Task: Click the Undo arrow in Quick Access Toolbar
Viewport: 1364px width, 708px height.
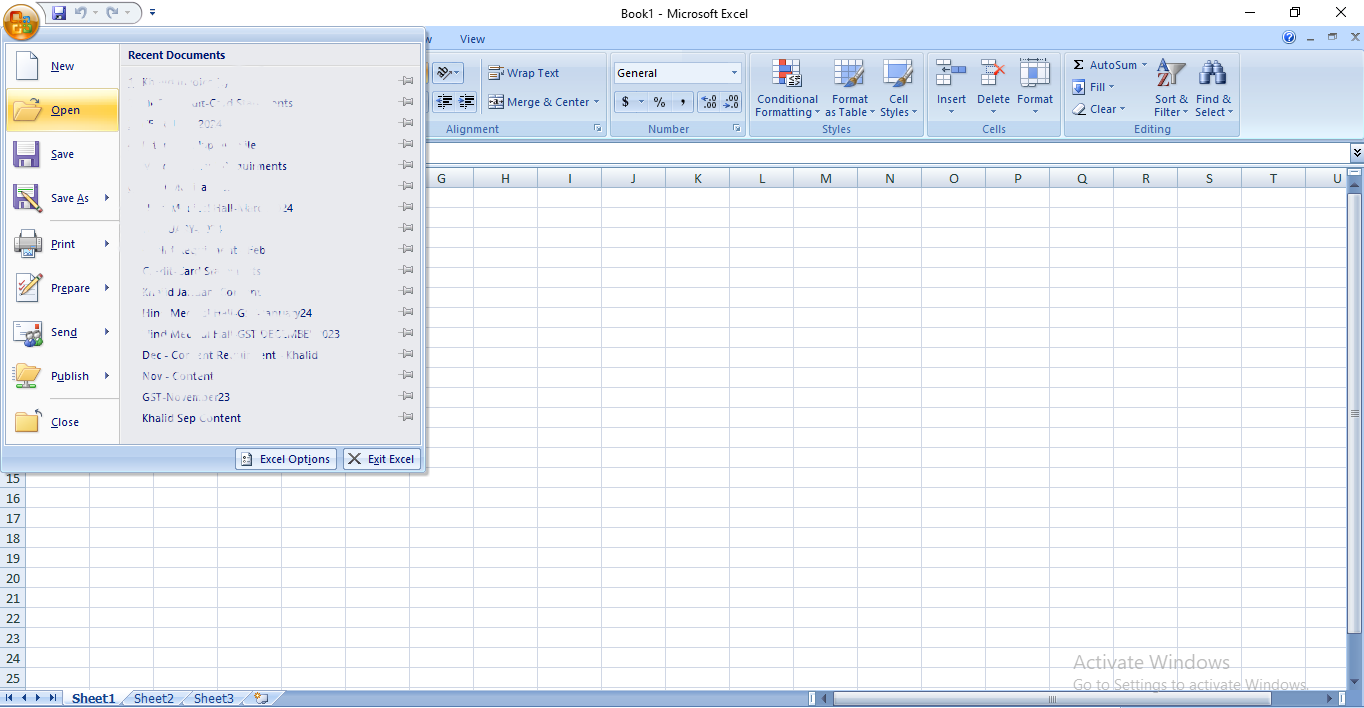Action: tap(81, 13)
